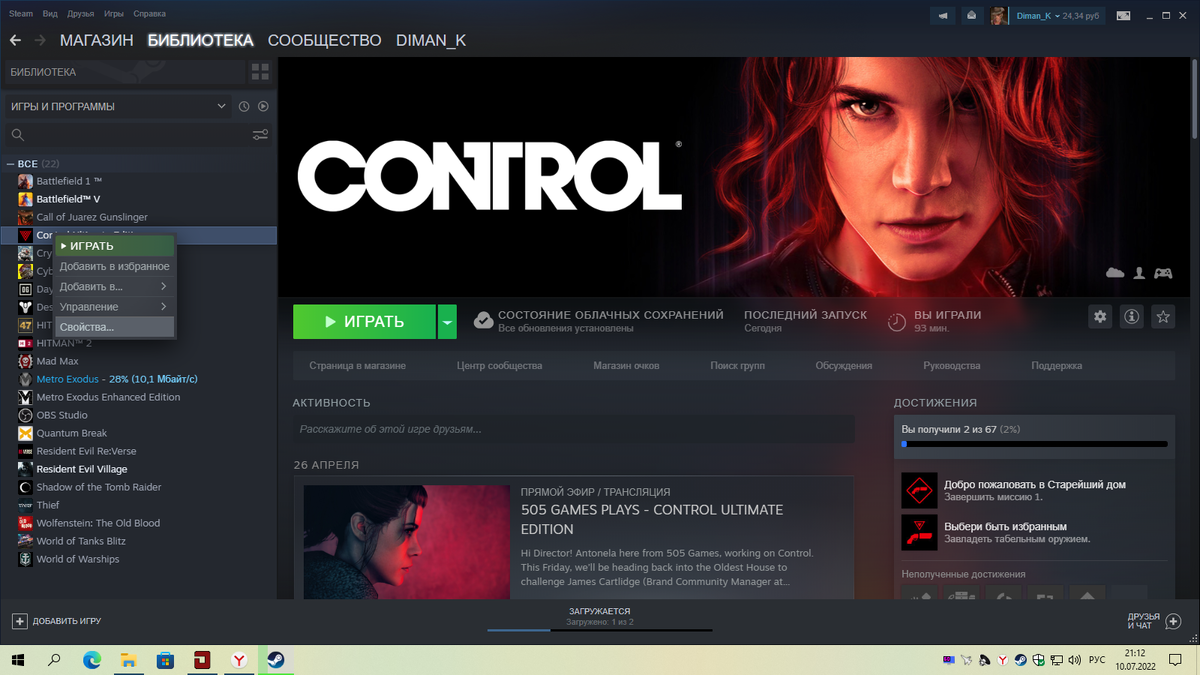Image resolution: width=1200 pixels, height=675 pixels.
Task: Select 'Добавить в избранное' menu item
Action: click(114, 266)
